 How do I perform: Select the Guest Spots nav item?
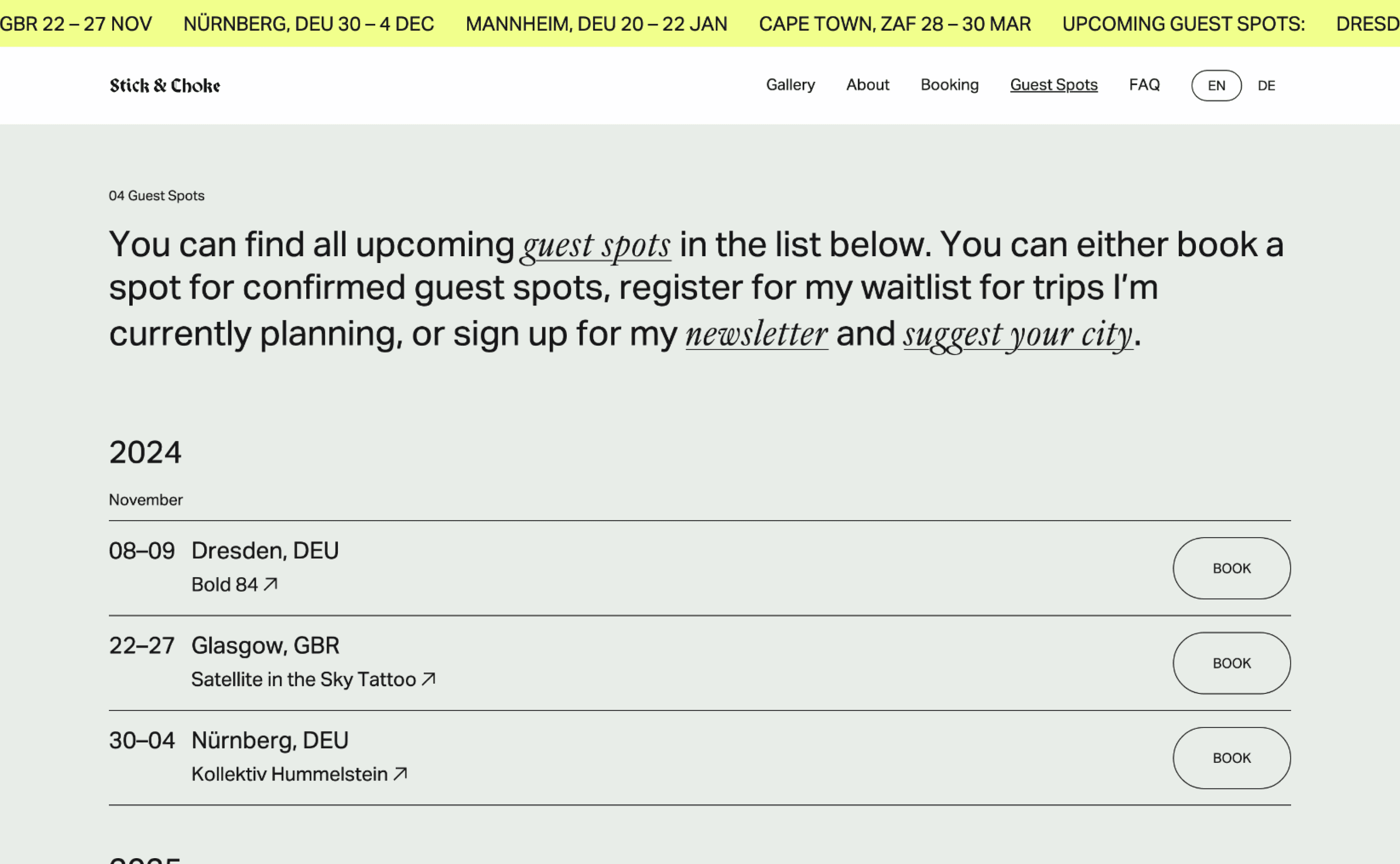click(1054, 85)
